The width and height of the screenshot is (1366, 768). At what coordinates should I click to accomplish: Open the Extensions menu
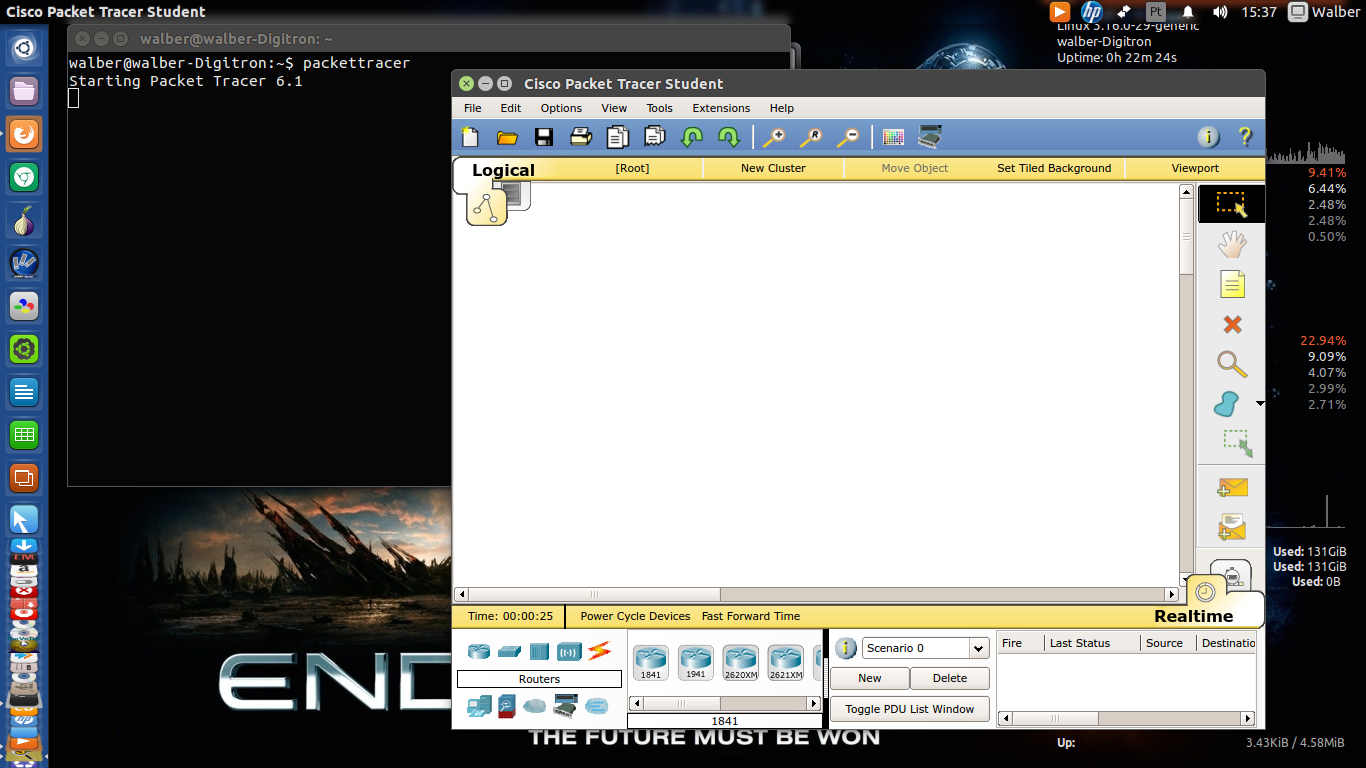(721, 108)
